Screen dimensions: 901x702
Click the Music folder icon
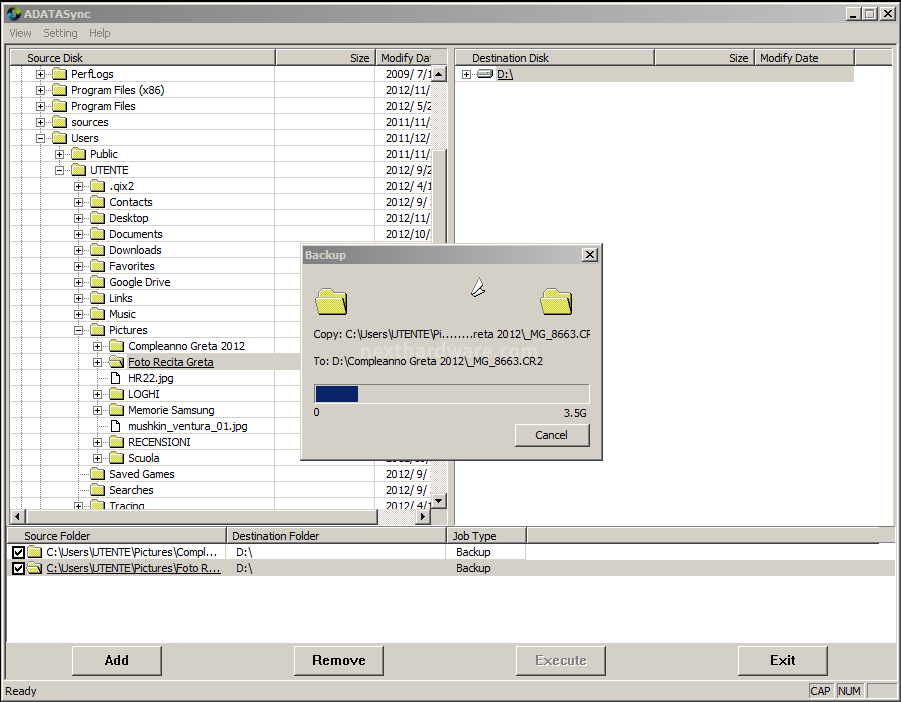(x=98, y=314)
